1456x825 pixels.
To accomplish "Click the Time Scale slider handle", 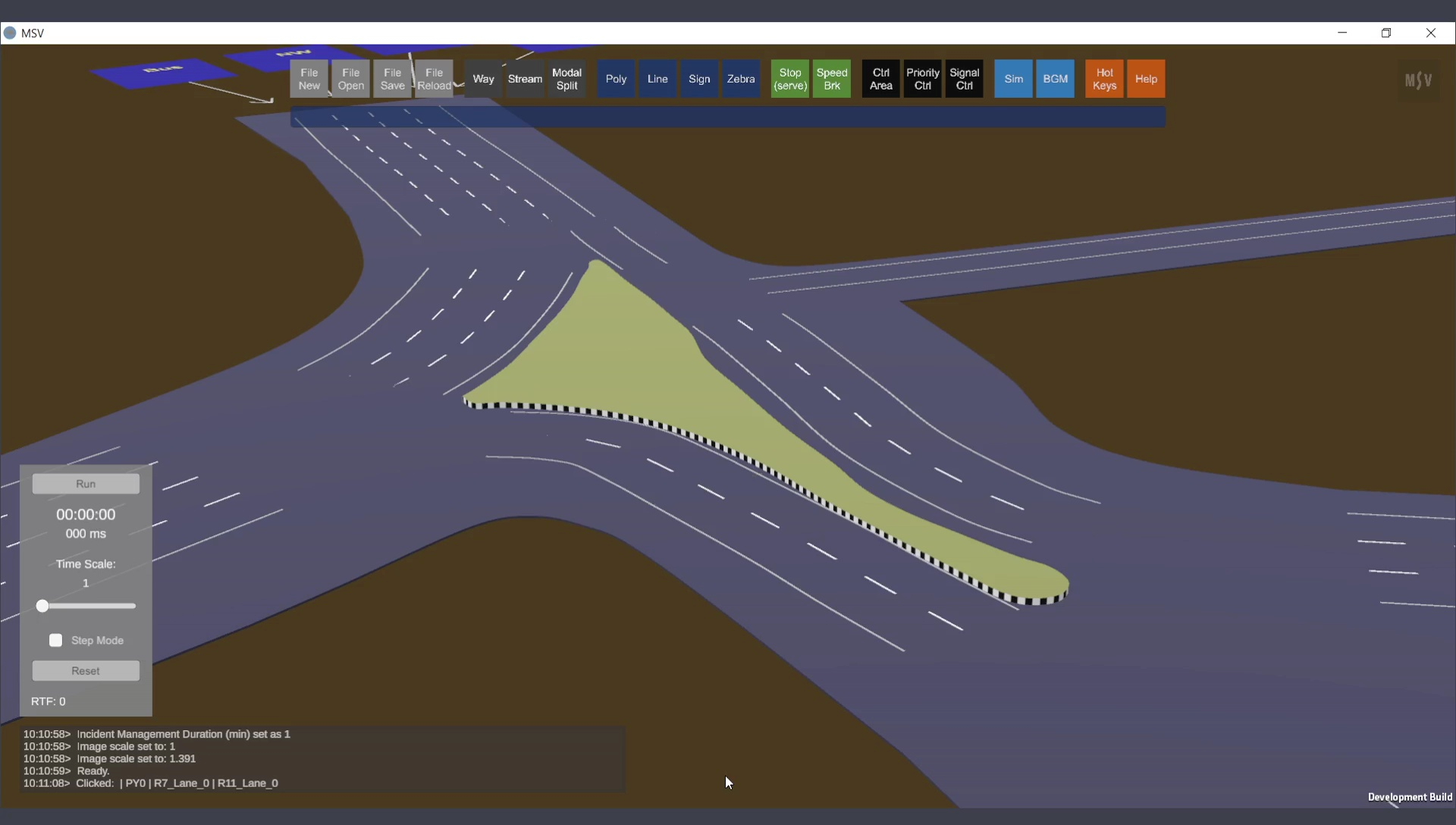I will point(42,606).
